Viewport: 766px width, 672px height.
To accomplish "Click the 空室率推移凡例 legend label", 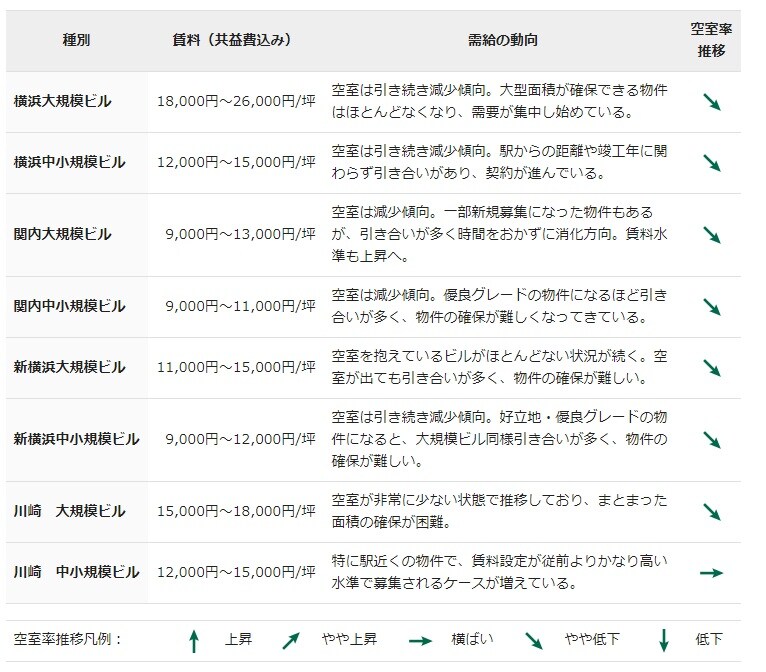I will click(x=68, y=640).
